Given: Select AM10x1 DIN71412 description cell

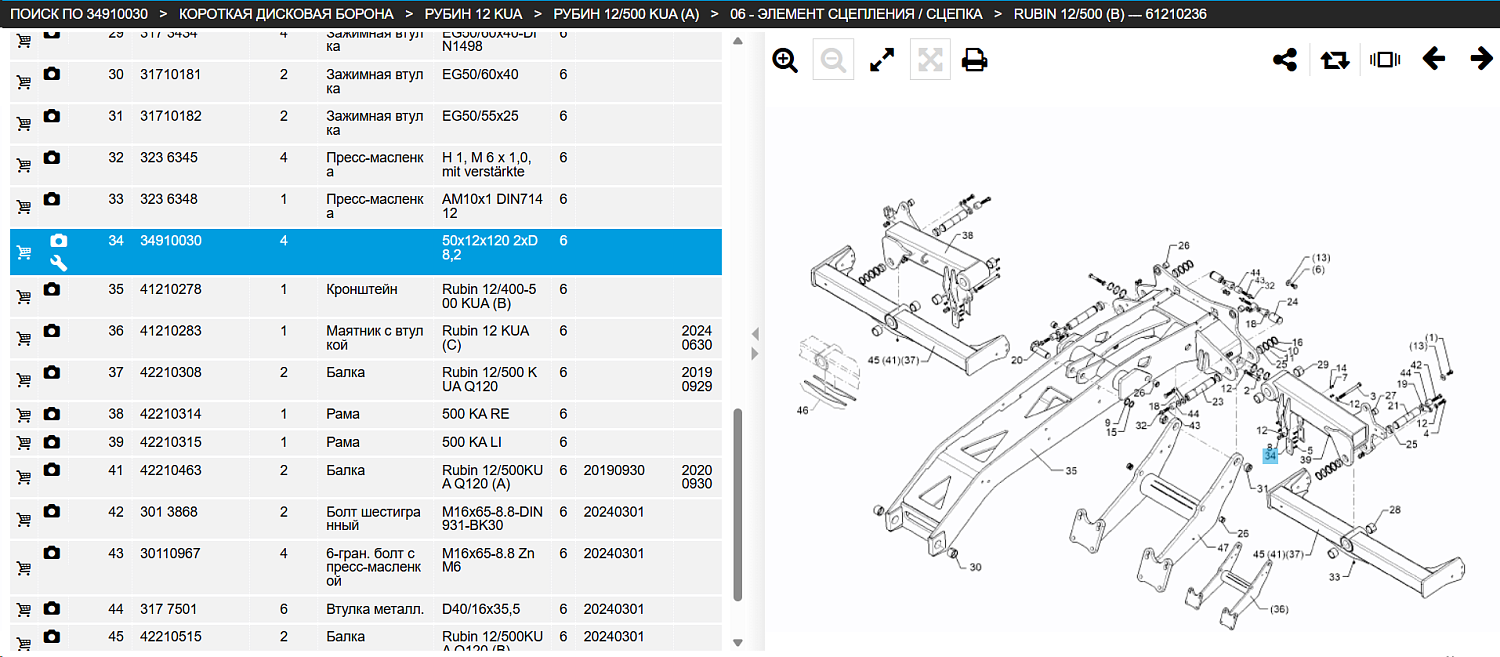Looking at the screenshot, I should [x=493, y=206].
